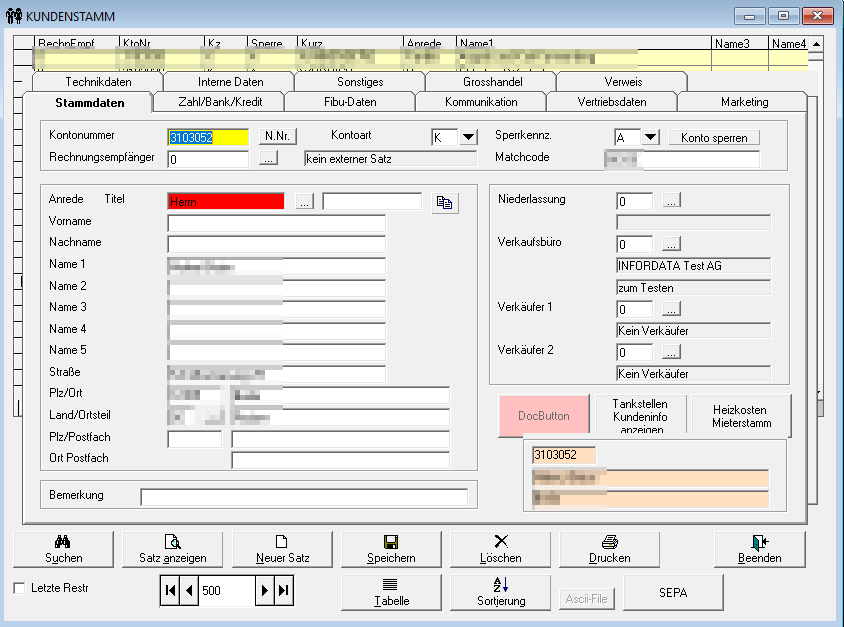Image resolution: width=844 pixels, height=627 pixels.
Task: Print using the Drucken button
Action: (609, 549)
